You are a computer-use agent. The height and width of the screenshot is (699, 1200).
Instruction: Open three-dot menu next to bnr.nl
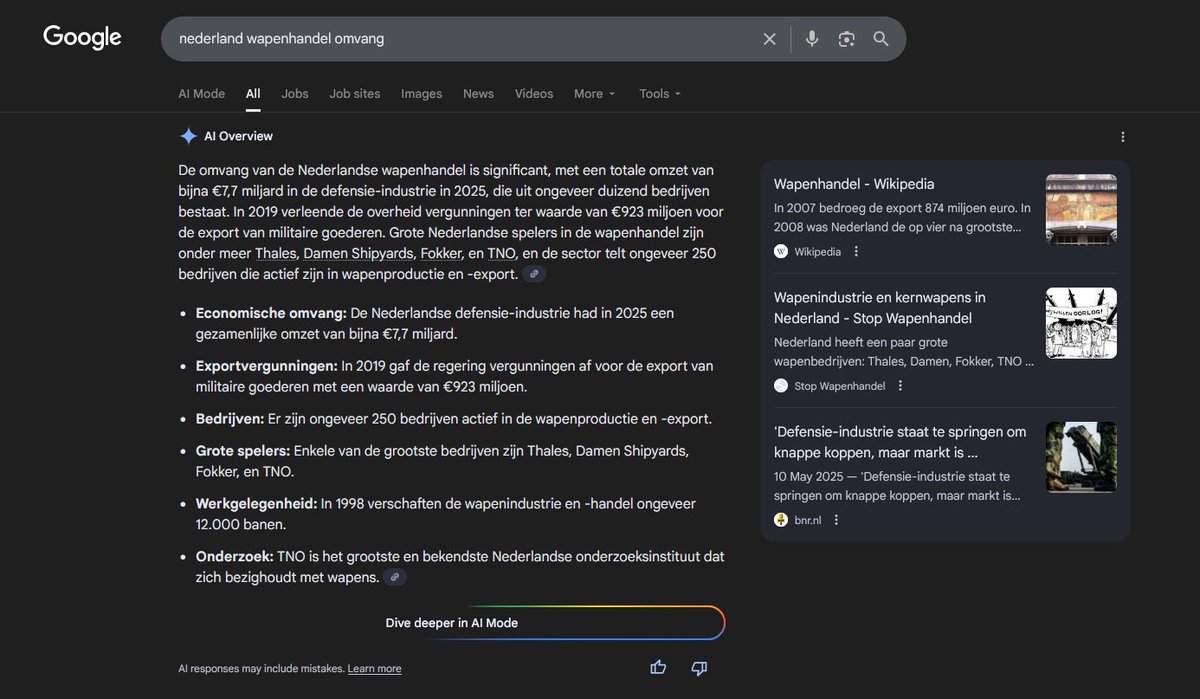(836, 520)
